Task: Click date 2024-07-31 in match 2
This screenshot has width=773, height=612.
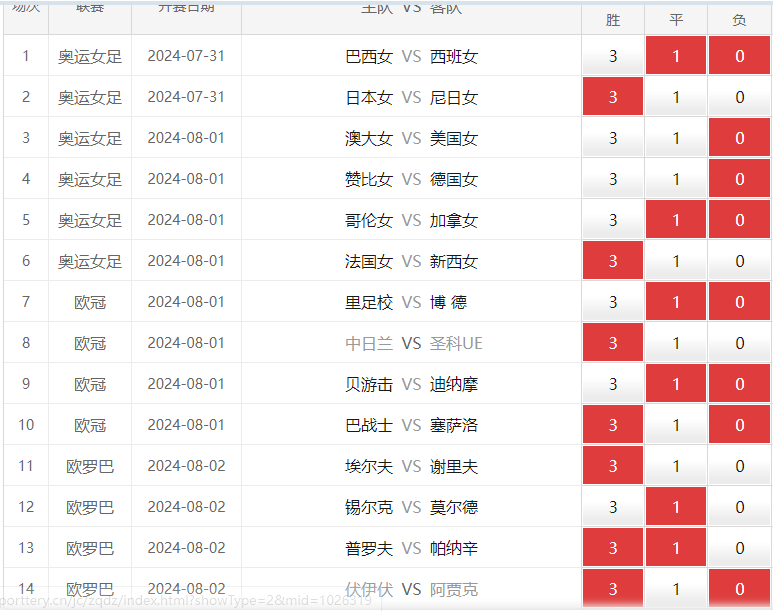Action: point(186,97)
